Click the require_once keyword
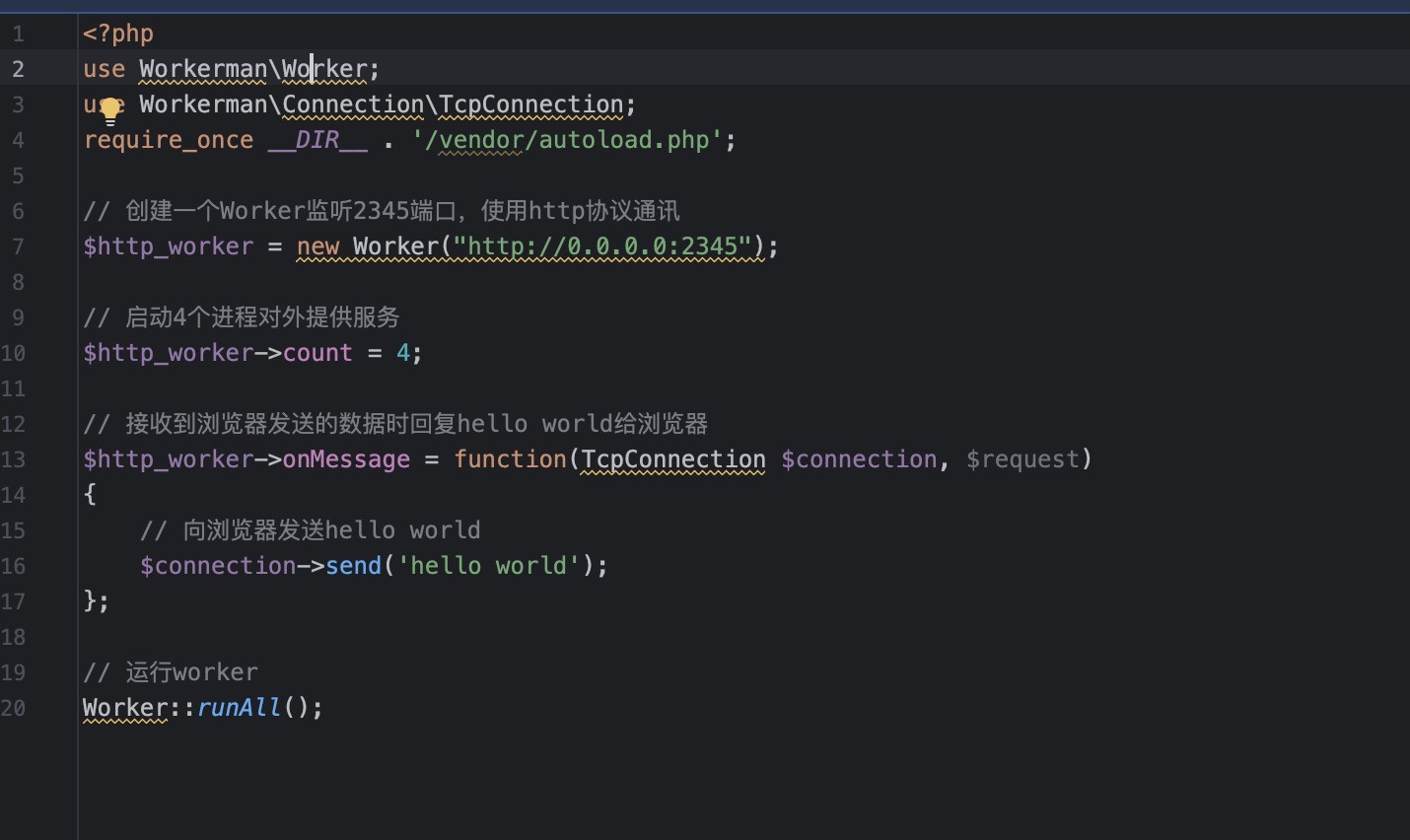This screenshot has width=1410, height=840. (169, 140)
